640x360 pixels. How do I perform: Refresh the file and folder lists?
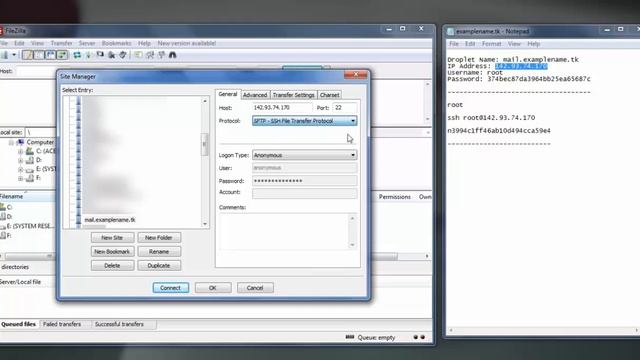(x=77, y=55)
